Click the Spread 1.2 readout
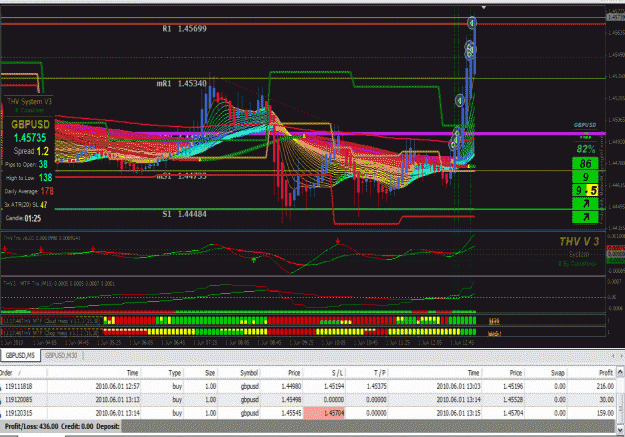The image size is (625, 437). tap(31, 151)
